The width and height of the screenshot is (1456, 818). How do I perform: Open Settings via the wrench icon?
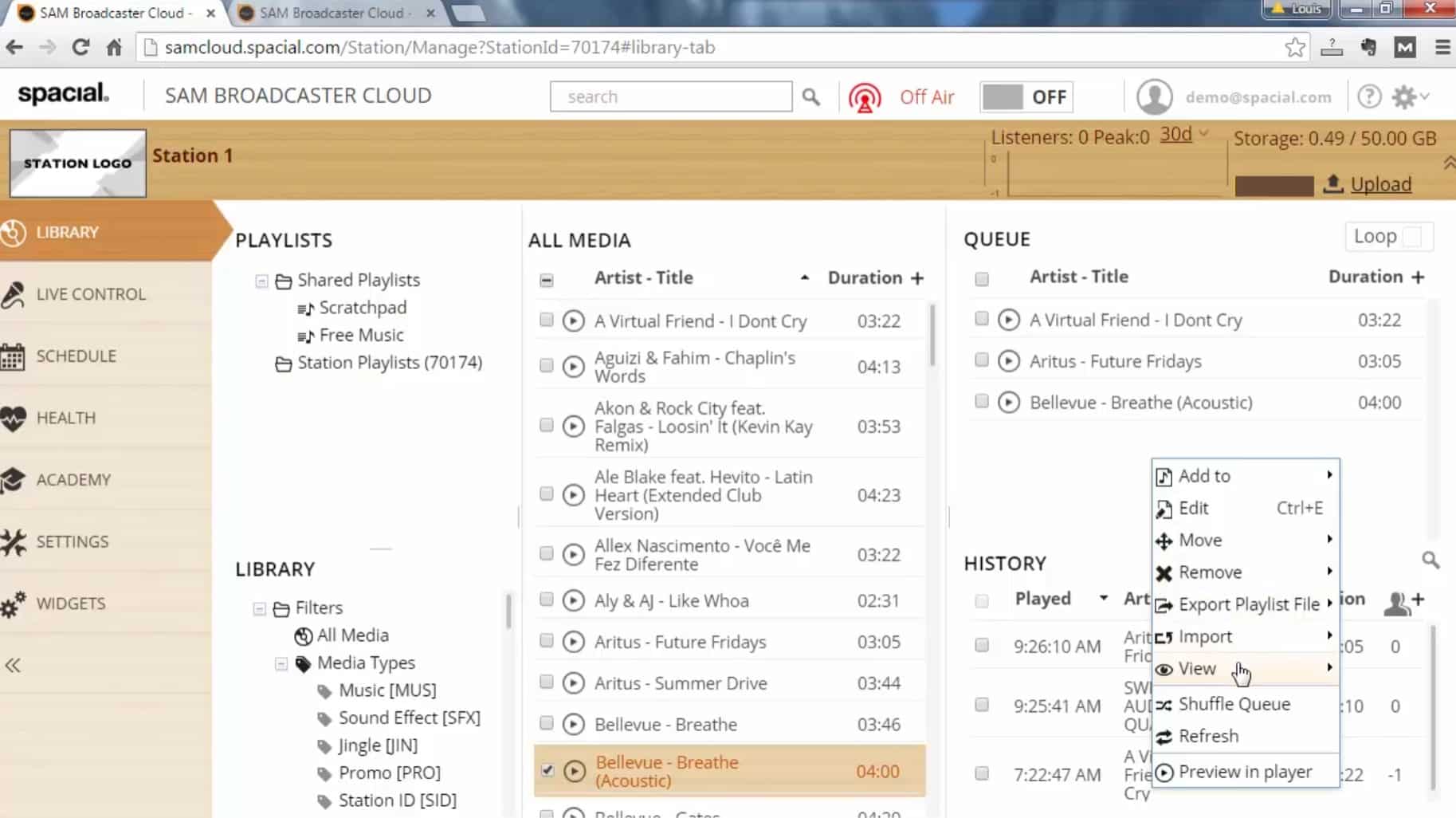click(14, 541)
